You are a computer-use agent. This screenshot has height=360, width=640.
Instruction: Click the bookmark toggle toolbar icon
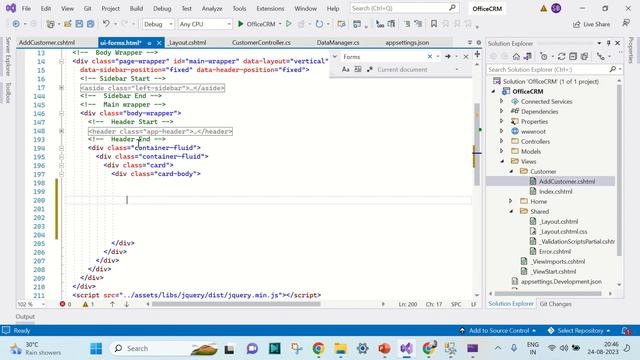(434, 24)
